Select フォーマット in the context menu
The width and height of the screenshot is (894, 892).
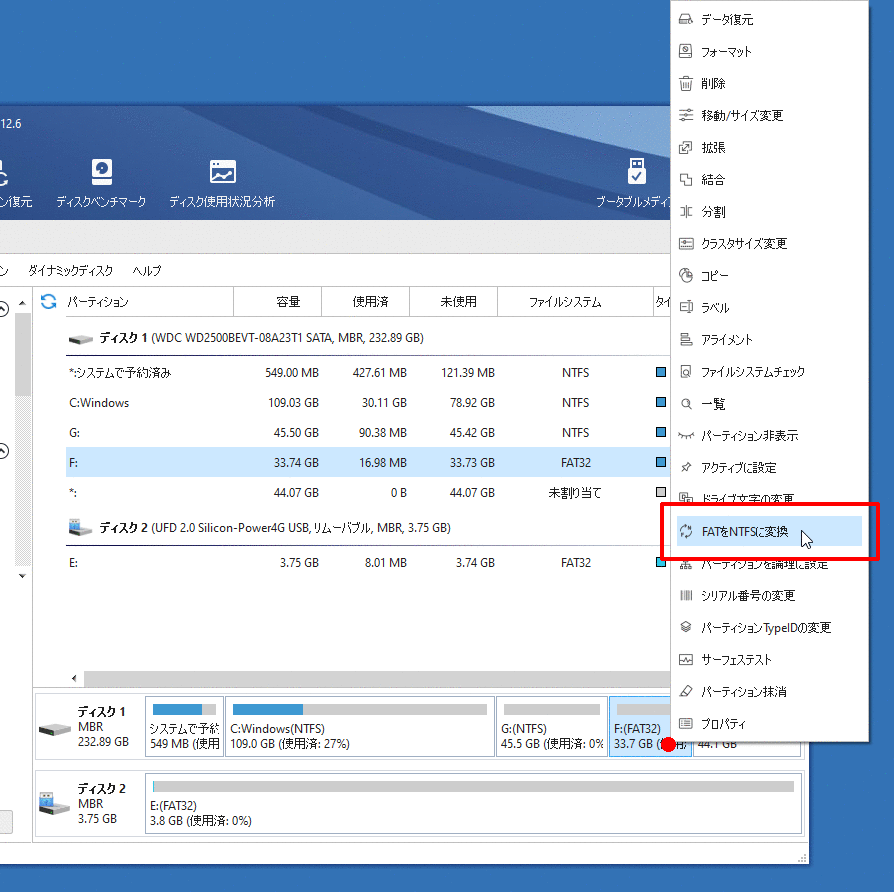(726, 52)
